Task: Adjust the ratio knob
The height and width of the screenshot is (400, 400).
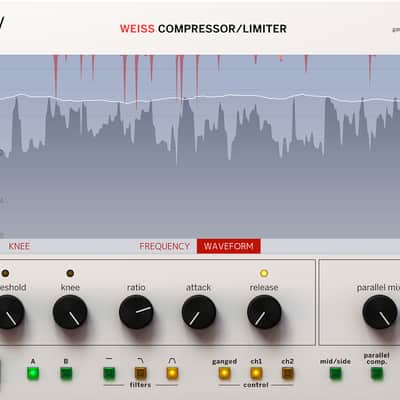Action: (136, 312)
